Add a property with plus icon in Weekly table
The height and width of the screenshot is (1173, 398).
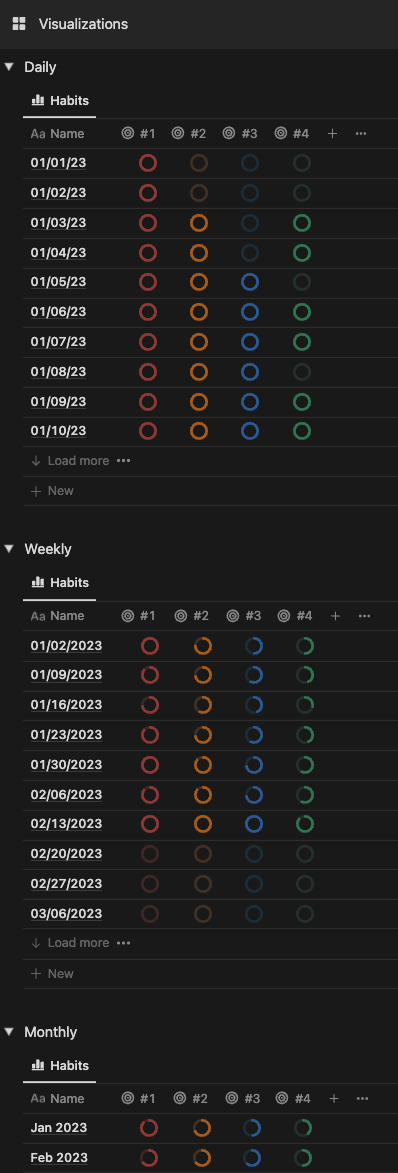(336, 616)
